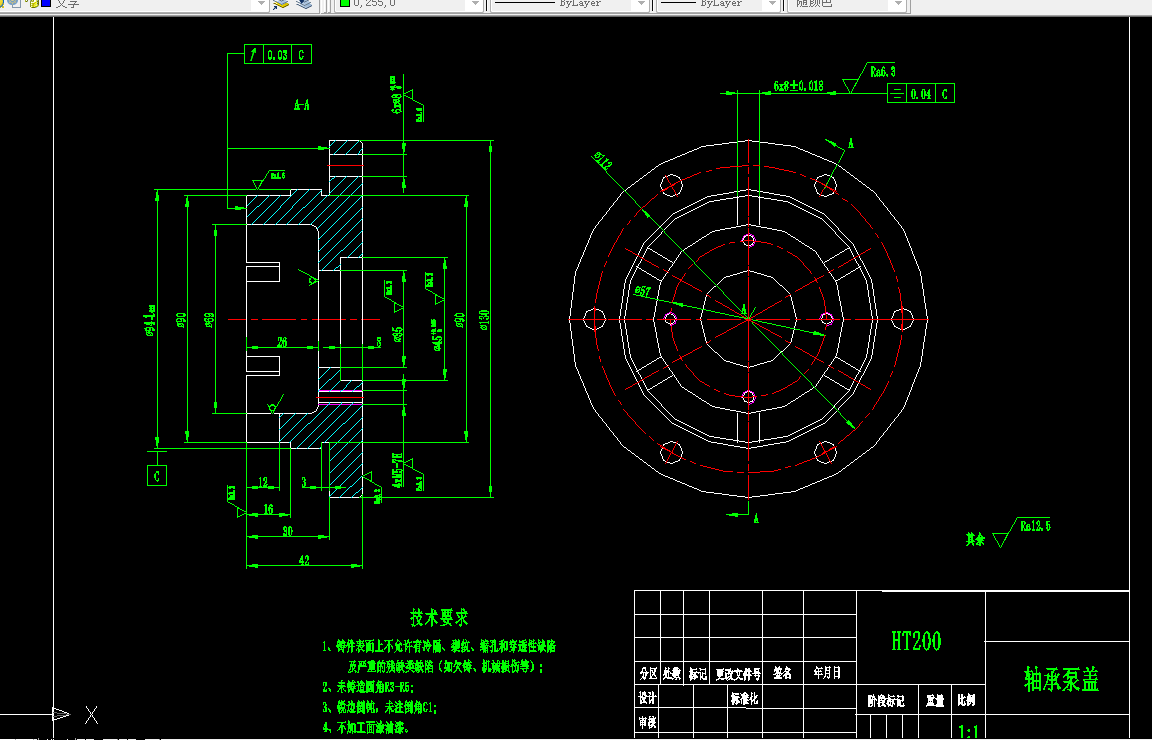
Task: Select technical requirement line 2 about R3-R5
Action: tap(368, 687)
